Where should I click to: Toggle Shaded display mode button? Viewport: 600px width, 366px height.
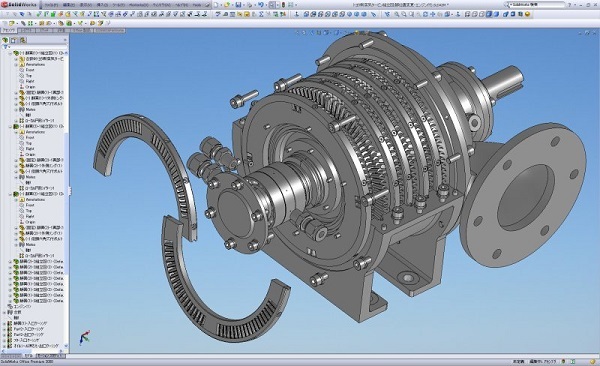coord(496,15)
